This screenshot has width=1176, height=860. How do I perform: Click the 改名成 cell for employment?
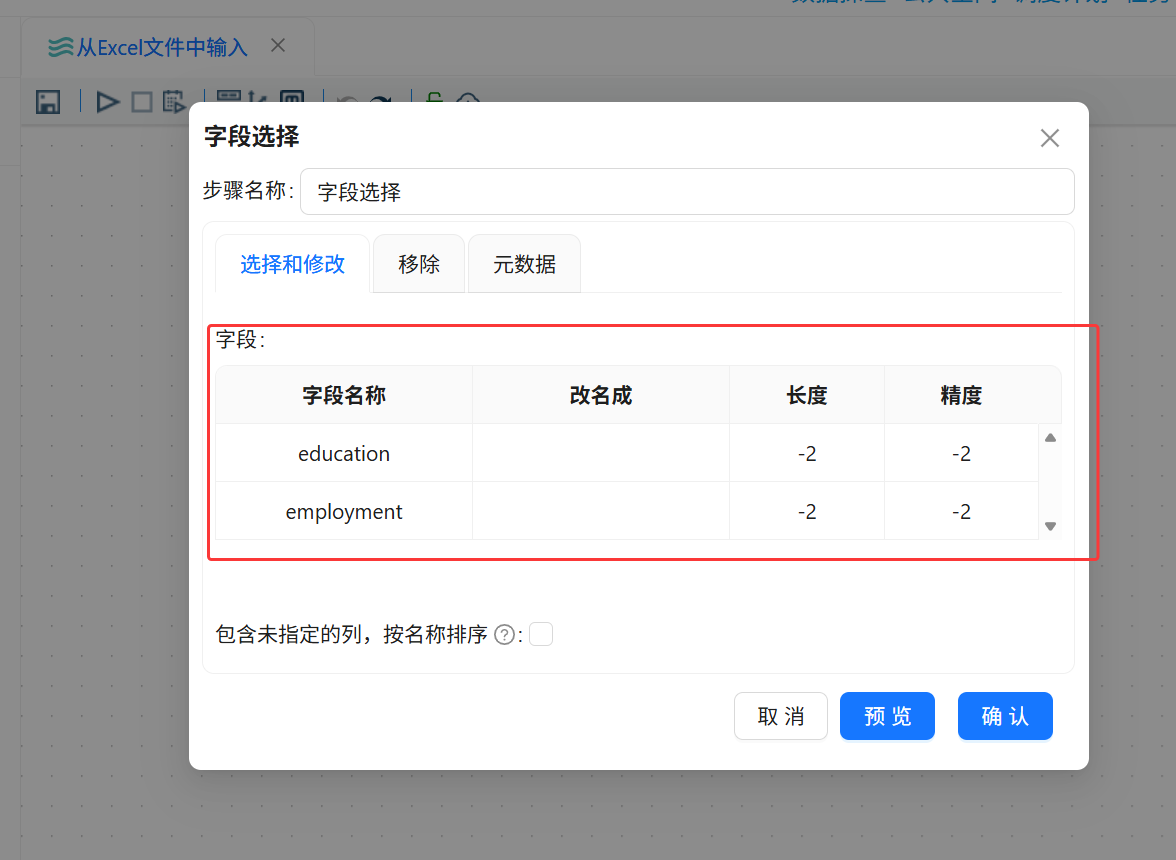[x=601, y=511]
